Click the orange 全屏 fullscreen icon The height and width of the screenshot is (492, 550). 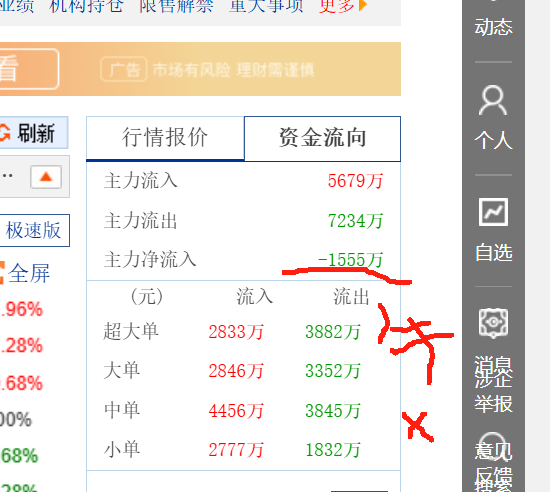click(2, 272)
